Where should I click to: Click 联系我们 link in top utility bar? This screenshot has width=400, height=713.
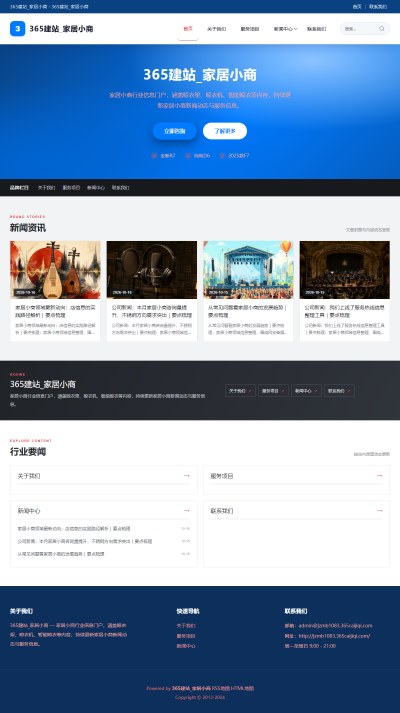pos(378,7)
